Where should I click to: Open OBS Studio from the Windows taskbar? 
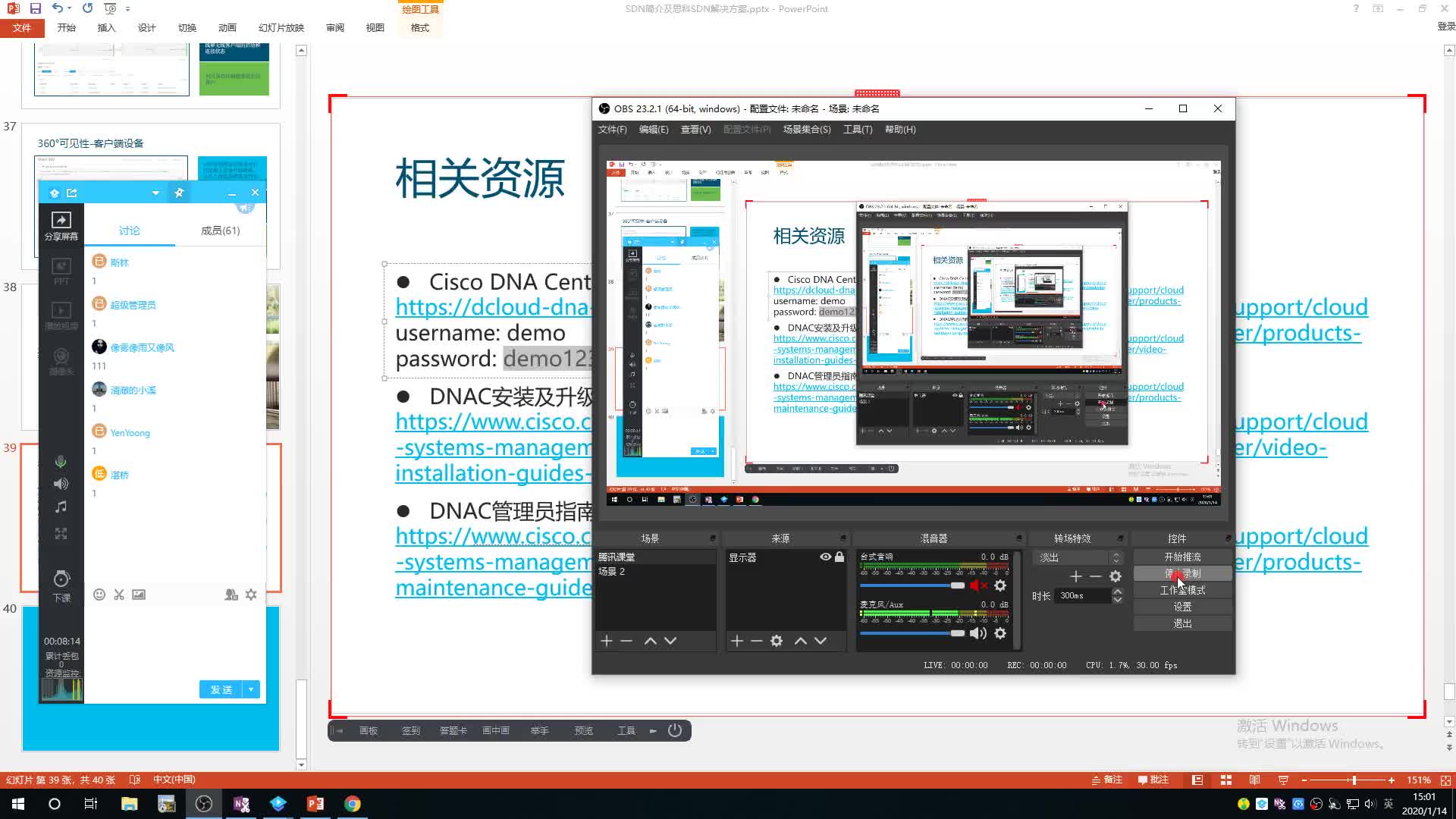click(x=204, y=804)
